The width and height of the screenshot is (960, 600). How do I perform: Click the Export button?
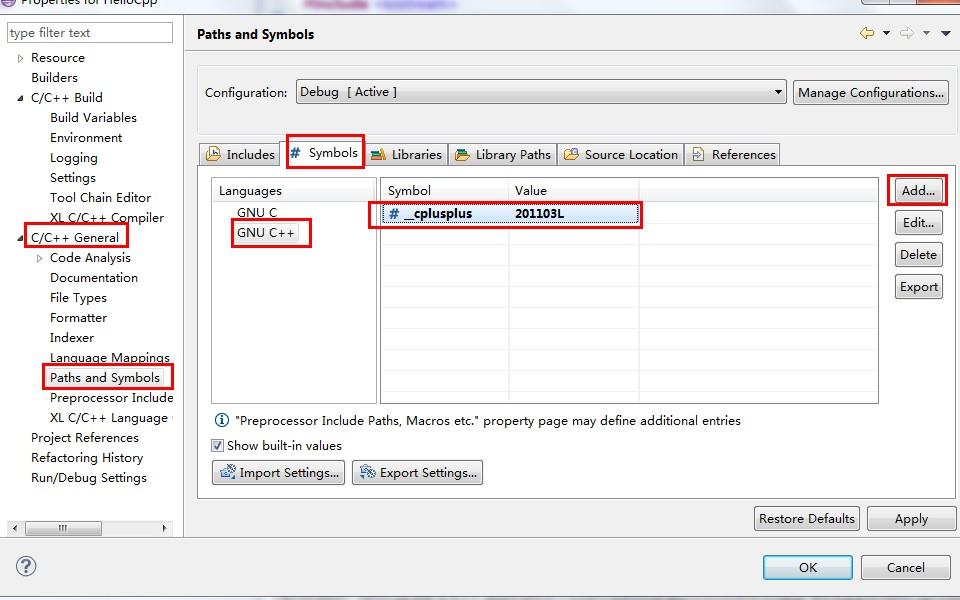918,287
